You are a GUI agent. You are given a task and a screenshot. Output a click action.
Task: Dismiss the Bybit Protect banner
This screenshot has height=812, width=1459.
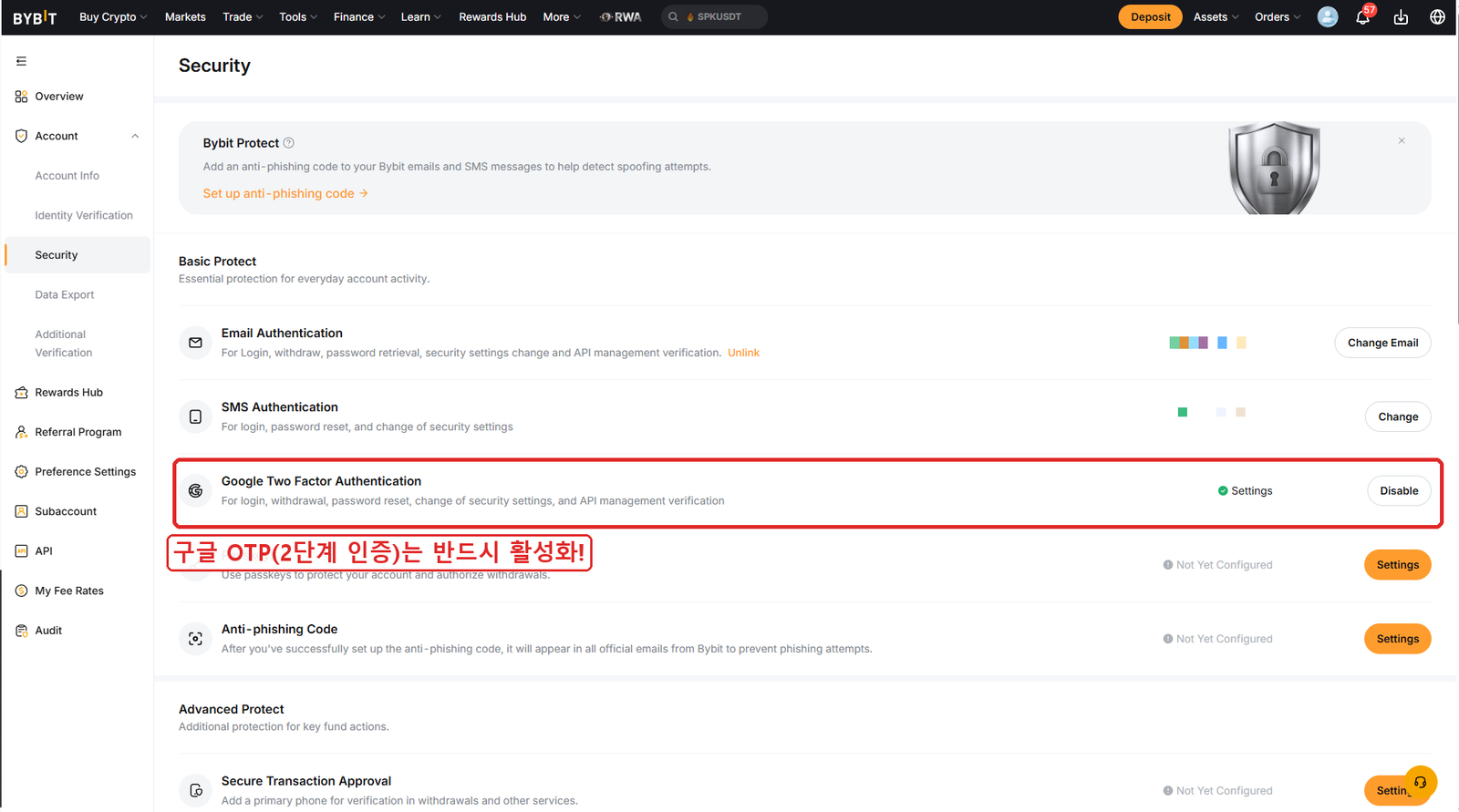click(x=1402, y=140)
